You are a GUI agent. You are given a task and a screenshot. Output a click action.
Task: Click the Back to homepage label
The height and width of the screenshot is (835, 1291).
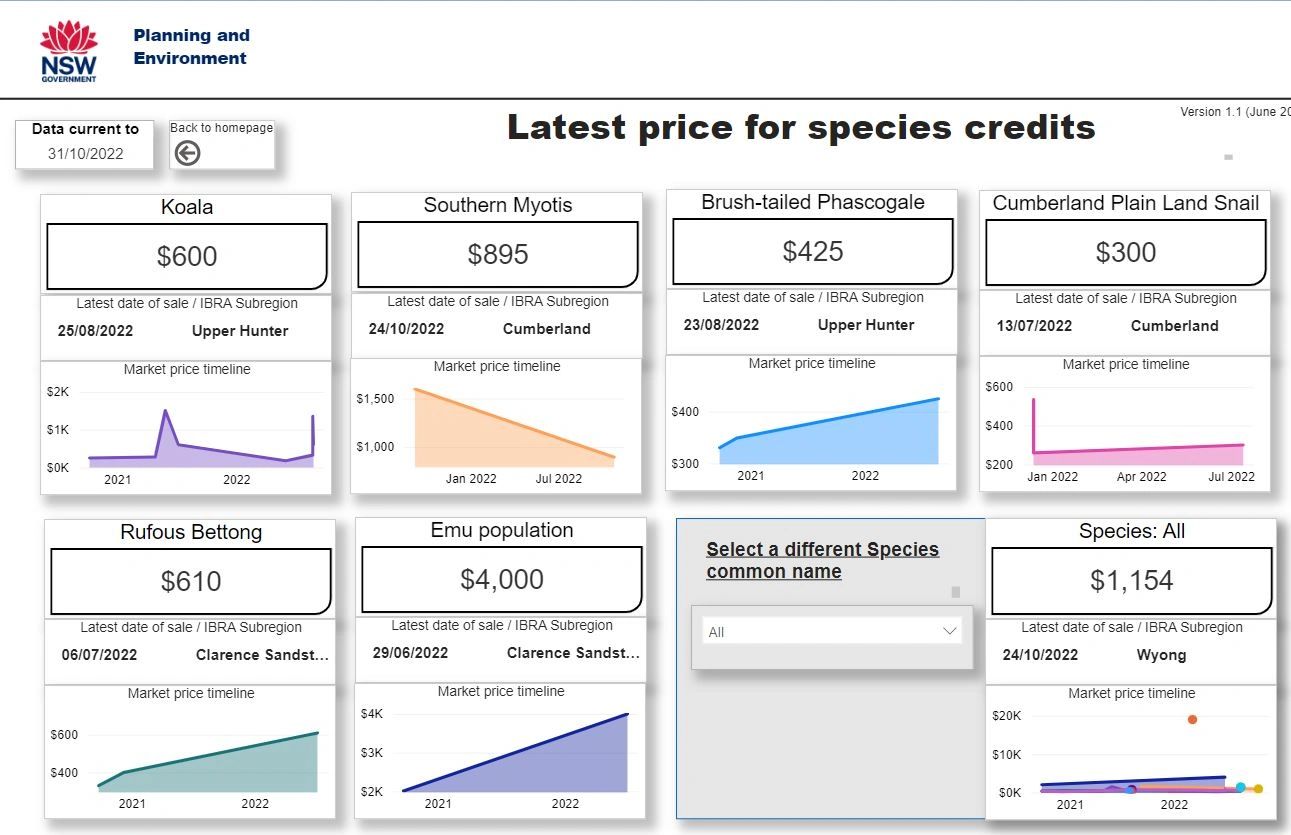pos(222,127)
